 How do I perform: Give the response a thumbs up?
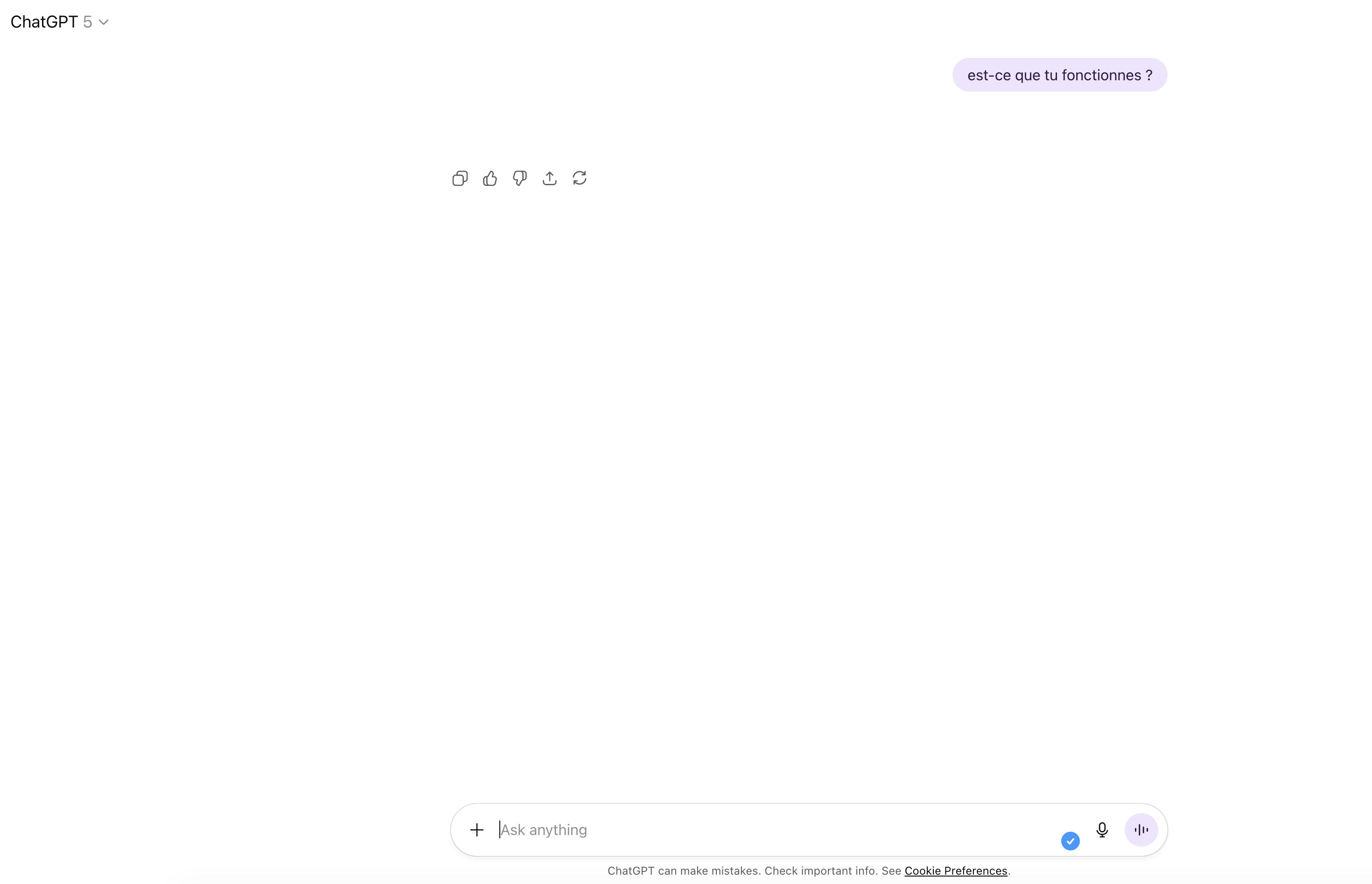490,178
